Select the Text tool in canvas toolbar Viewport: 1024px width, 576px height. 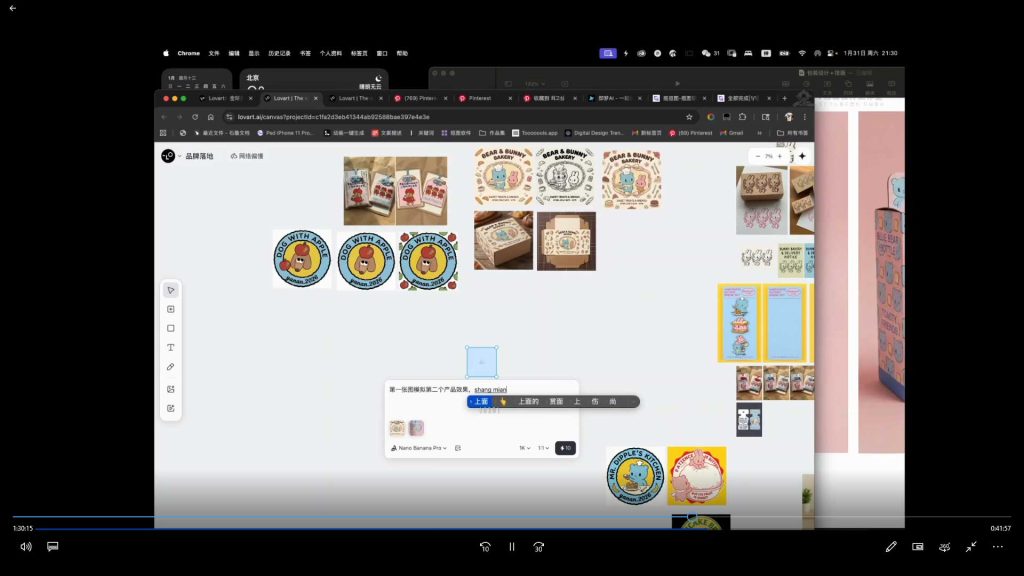[x=170, y=347]
